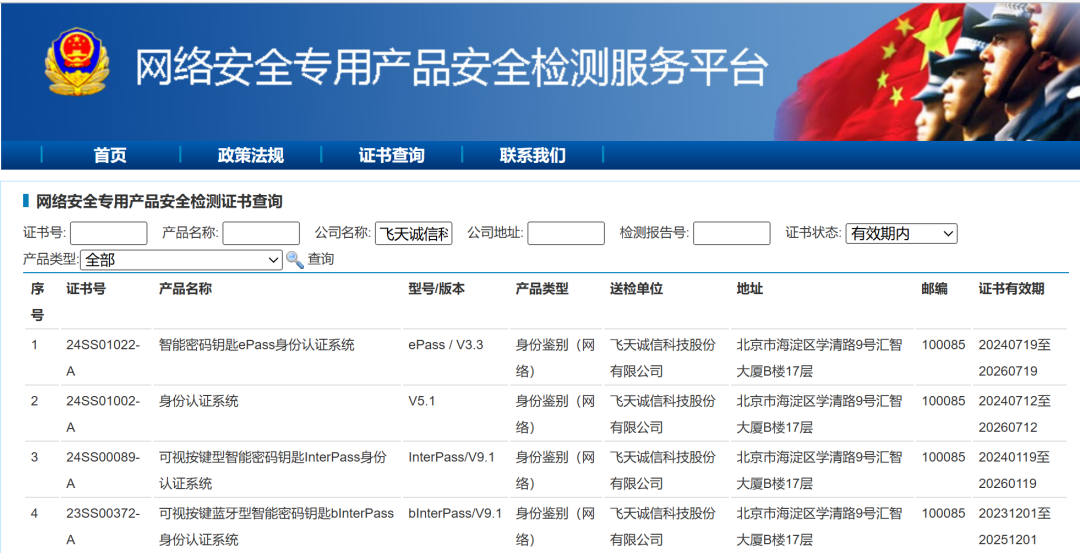The image size is (1080, 553).
Task: Click the platform title 网络安全专用产品安全检测服务平台
Action: (x=451, y=67)
